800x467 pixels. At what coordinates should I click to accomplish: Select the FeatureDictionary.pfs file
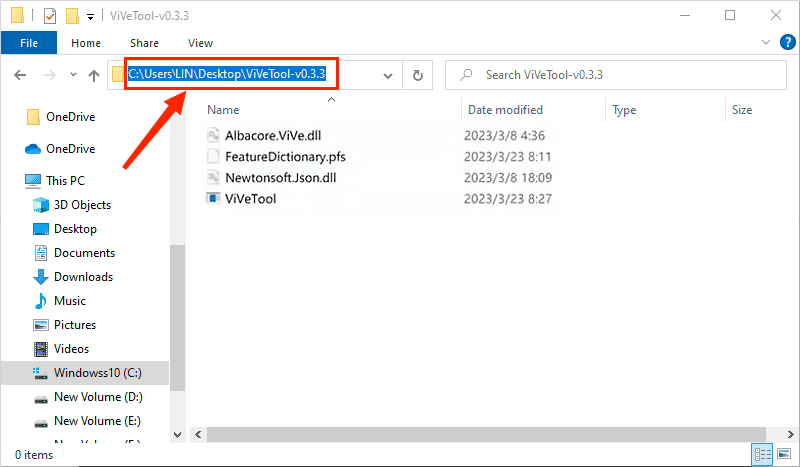tap(285, 156)
